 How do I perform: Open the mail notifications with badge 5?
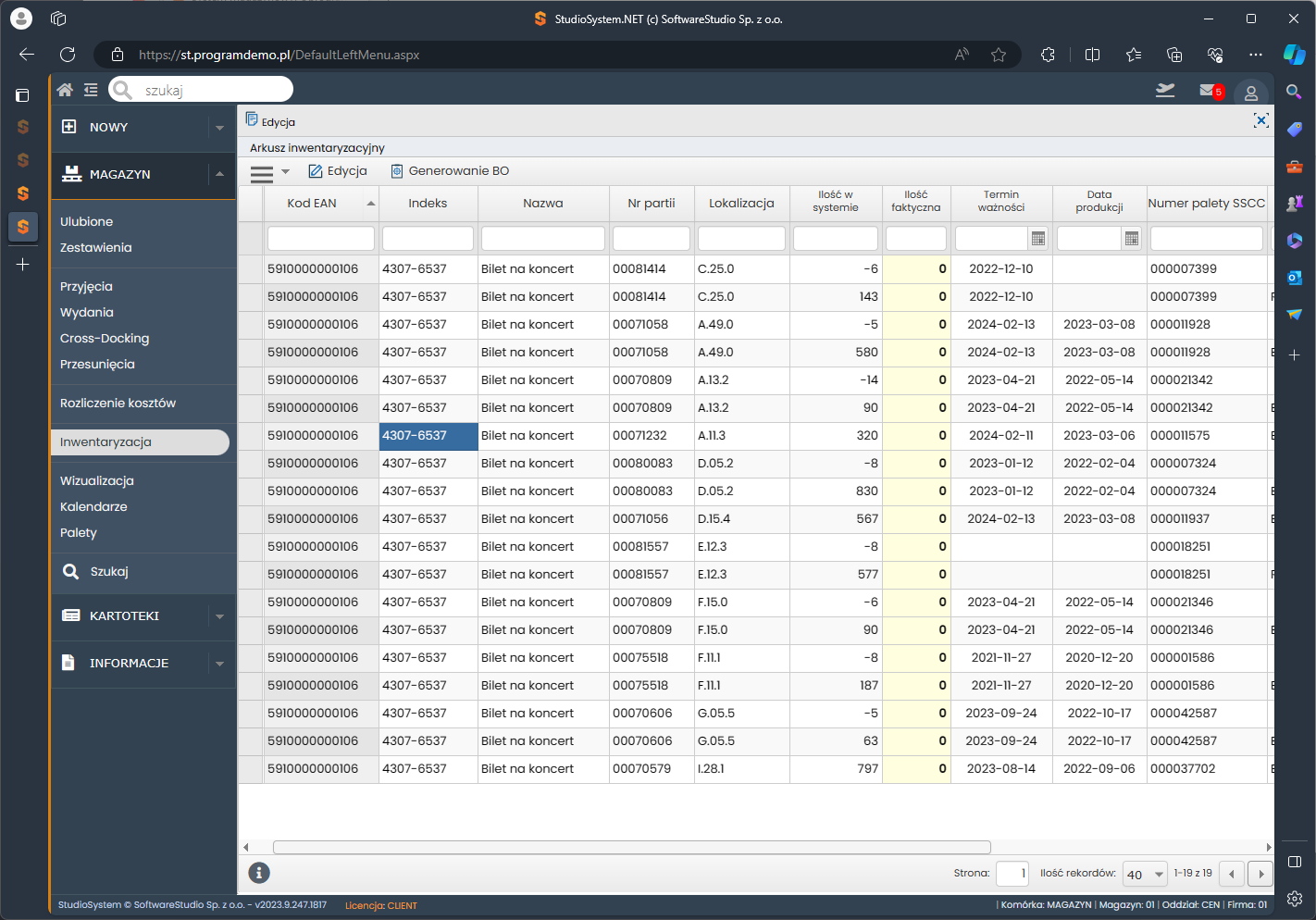pos(1210,91)
